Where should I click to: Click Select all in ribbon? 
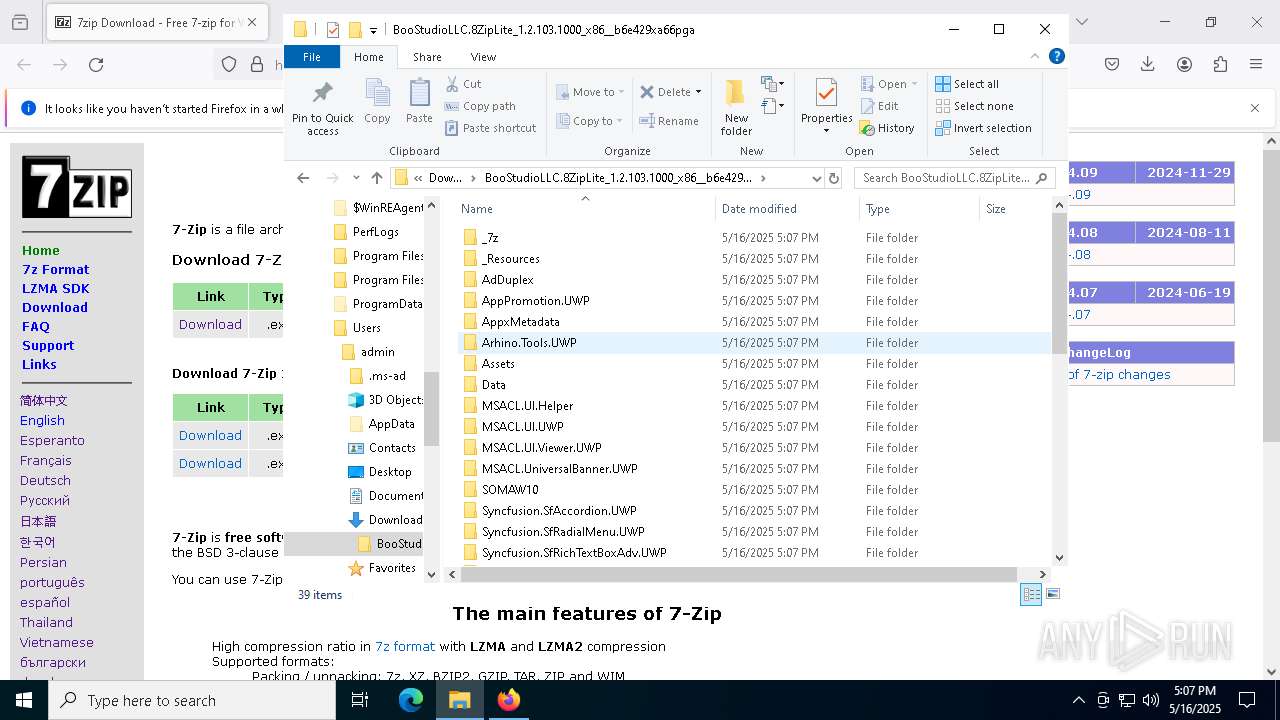tap(967, 84)
